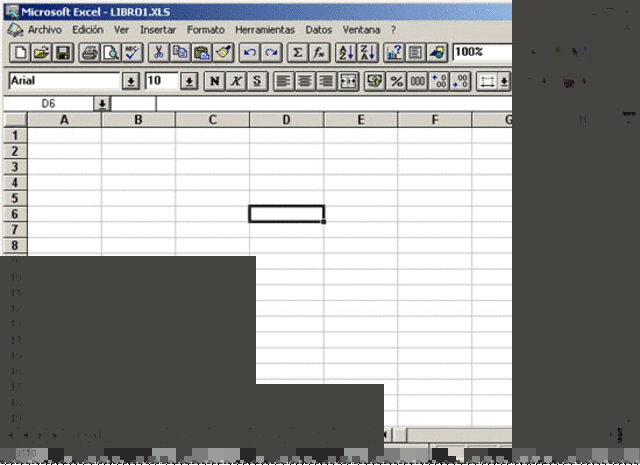
Task: Select column A header
Action: click(x=64, y=120)
